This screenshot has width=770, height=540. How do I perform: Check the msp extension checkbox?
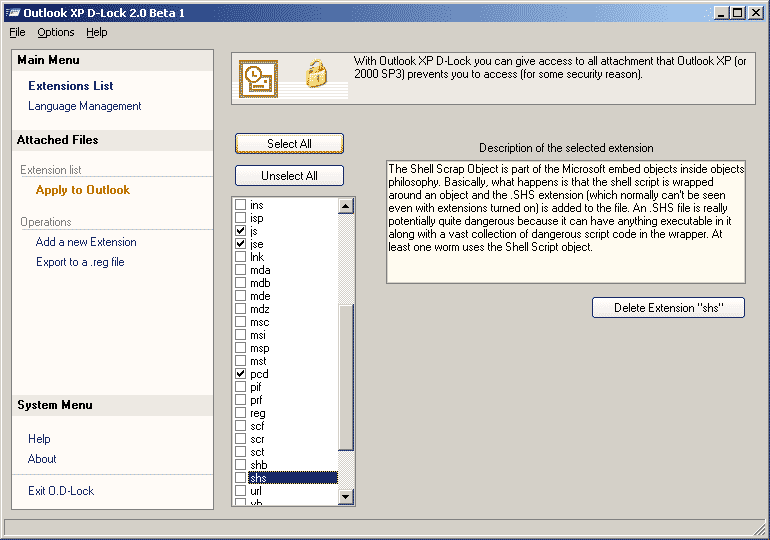point(240,348)
